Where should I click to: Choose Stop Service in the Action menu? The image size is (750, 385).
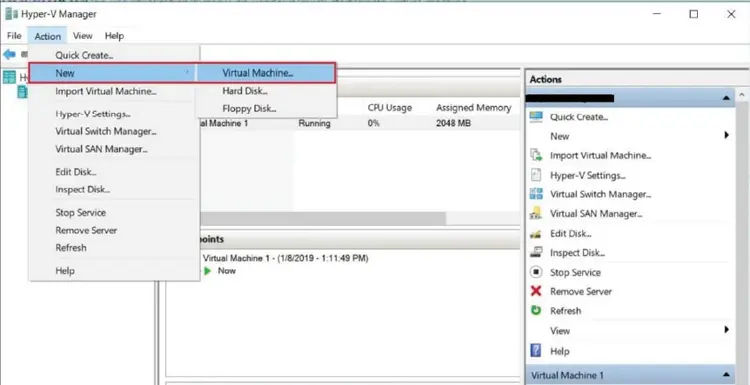pos(114,213)
